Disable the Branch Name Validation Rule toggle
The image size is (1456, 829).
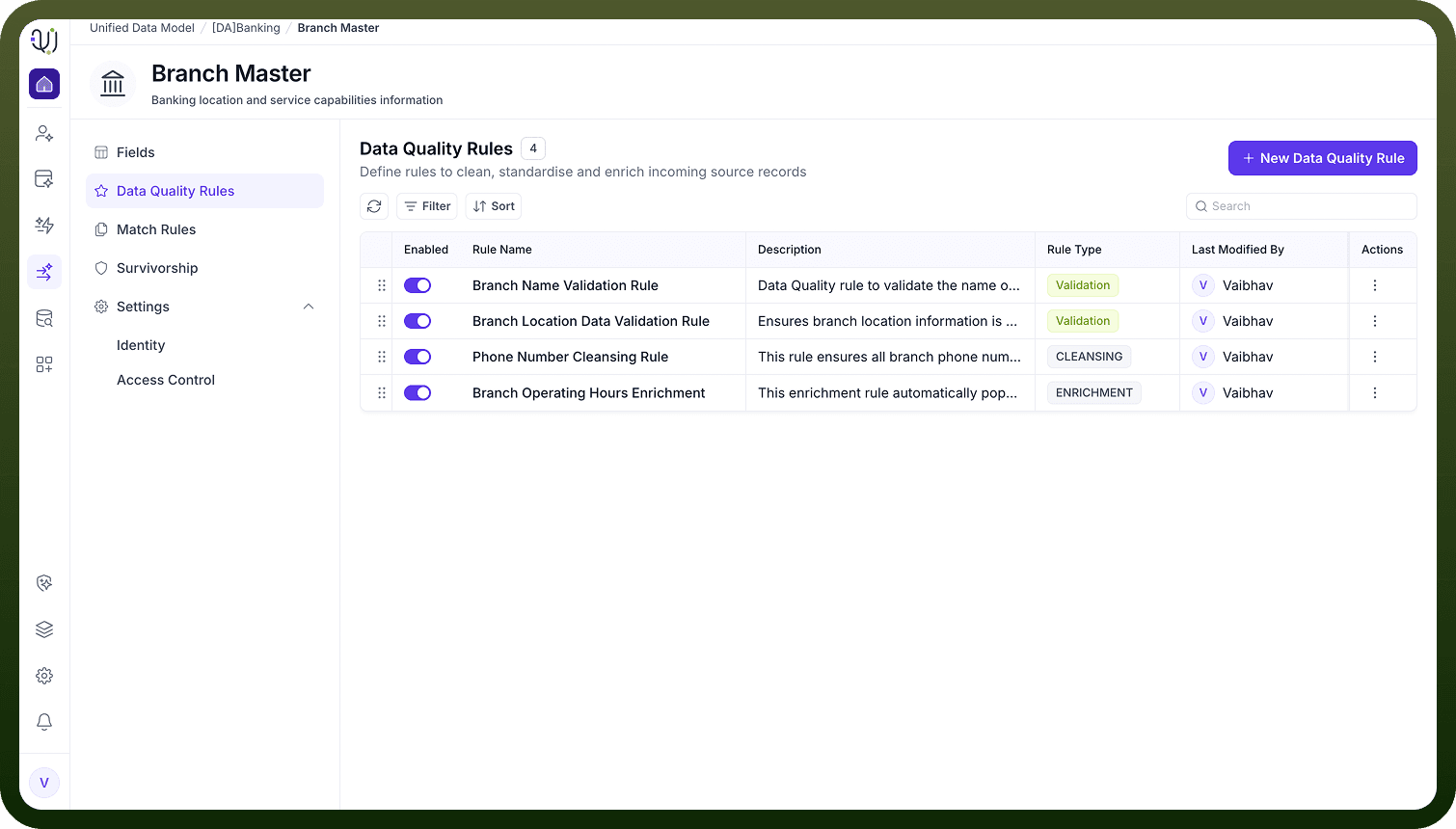(418, 285)
